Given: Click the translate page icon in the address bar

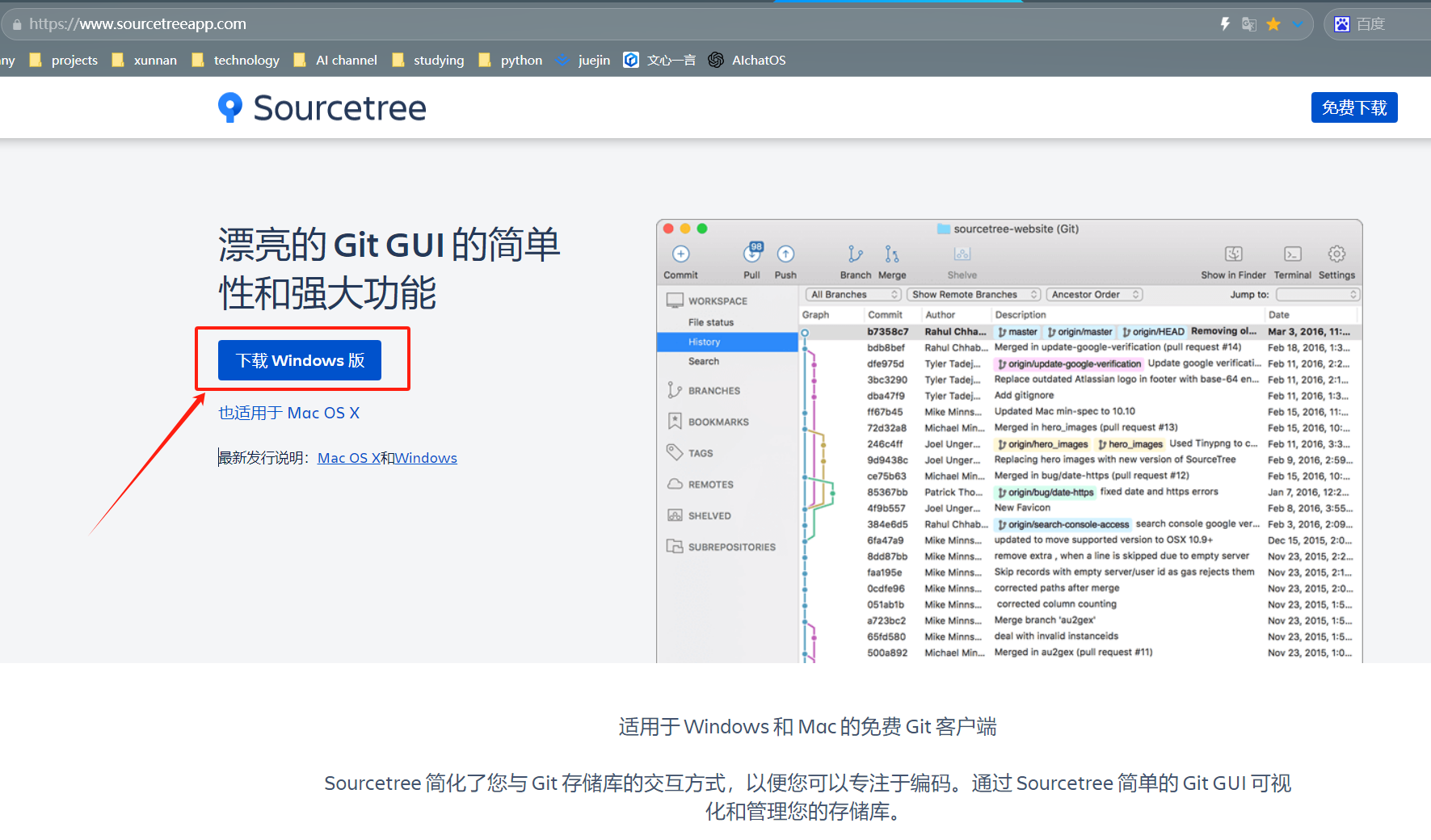Looking at the screenshot, I should pos(1249,24).
